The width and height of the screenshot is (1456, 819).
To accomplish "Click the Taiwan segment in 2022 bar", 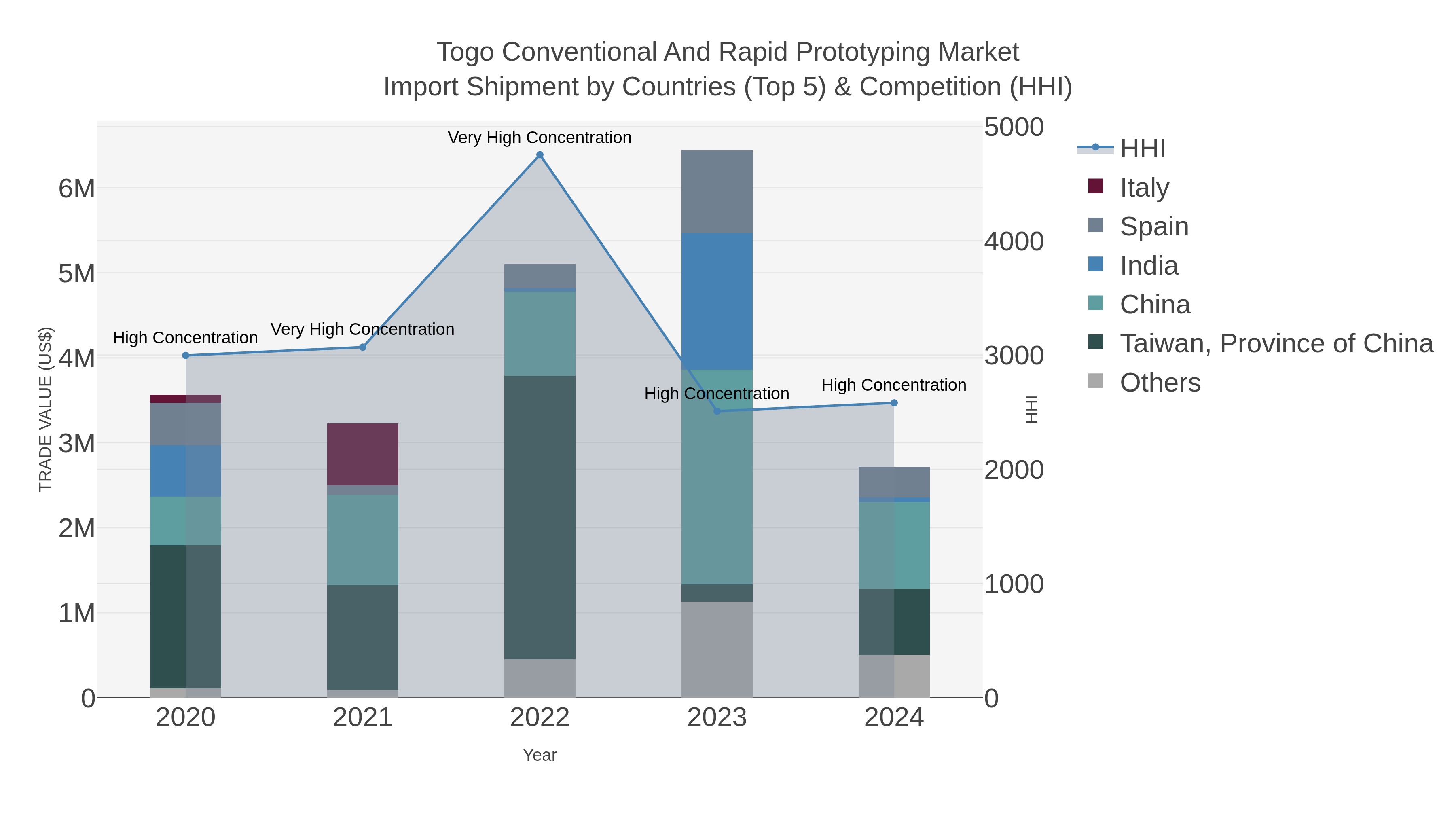I will (x=540, y=517).
